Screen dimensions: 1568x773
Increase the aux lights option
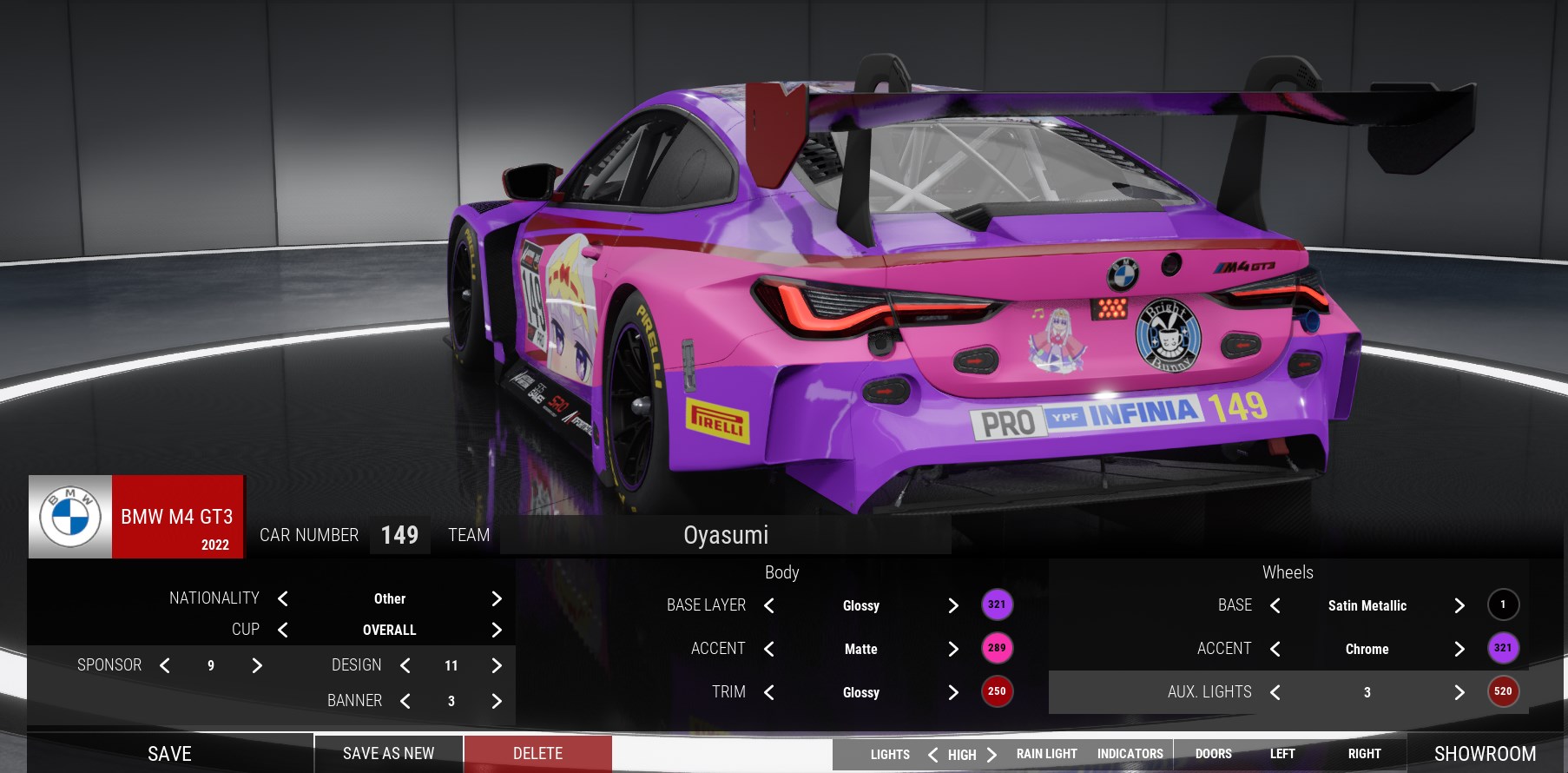pos(1459,692)
